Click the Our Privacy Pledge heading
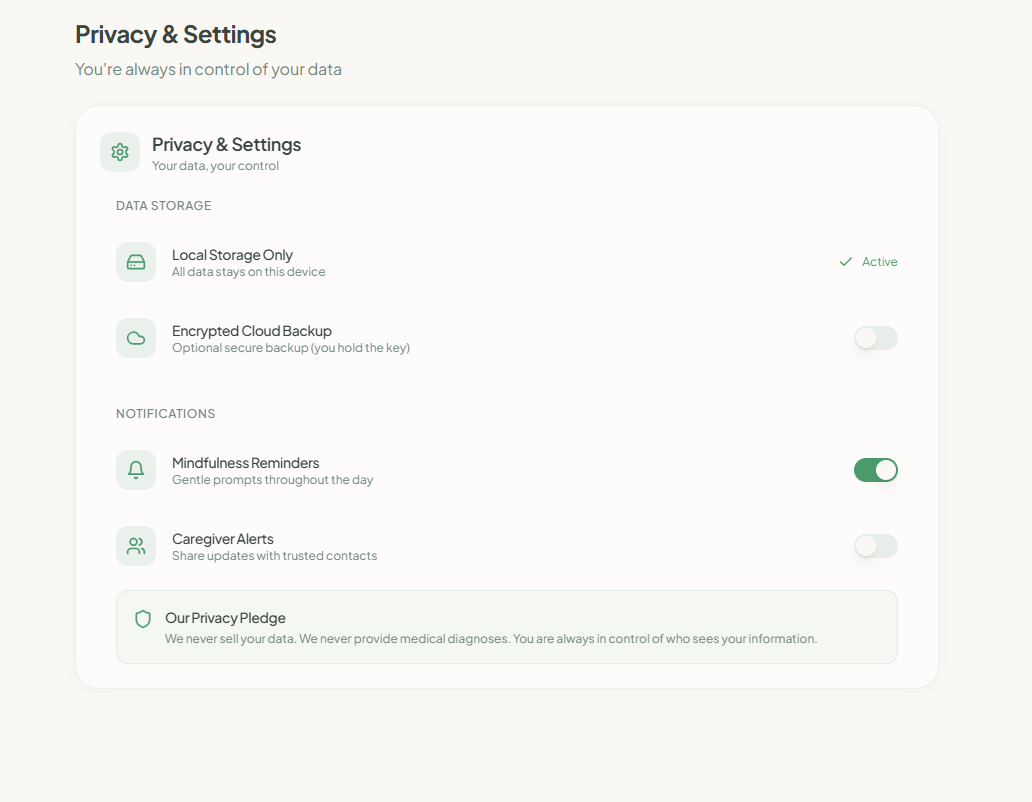1032x802 pixels. coord(225,618)
